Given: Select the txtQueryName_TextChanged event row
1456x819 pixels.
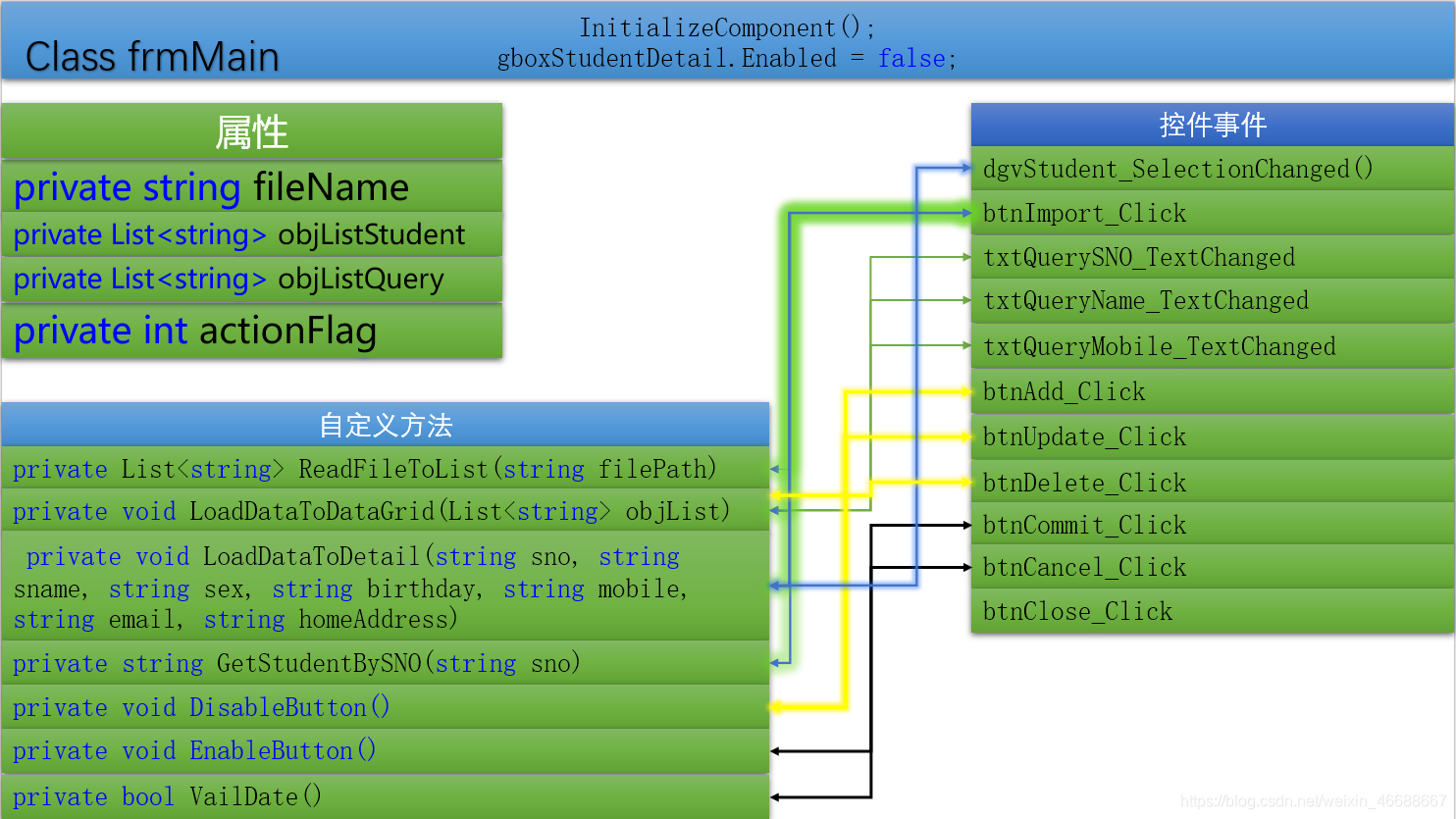Looking at the screenshot, I should click(x=1213, y=301).
